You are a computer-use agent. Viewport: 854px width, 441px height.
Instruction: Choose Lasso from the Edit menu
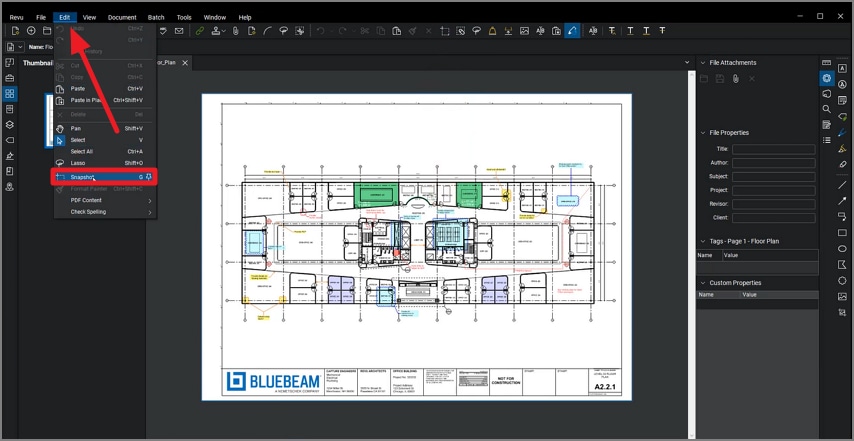[x=105, y=163]
